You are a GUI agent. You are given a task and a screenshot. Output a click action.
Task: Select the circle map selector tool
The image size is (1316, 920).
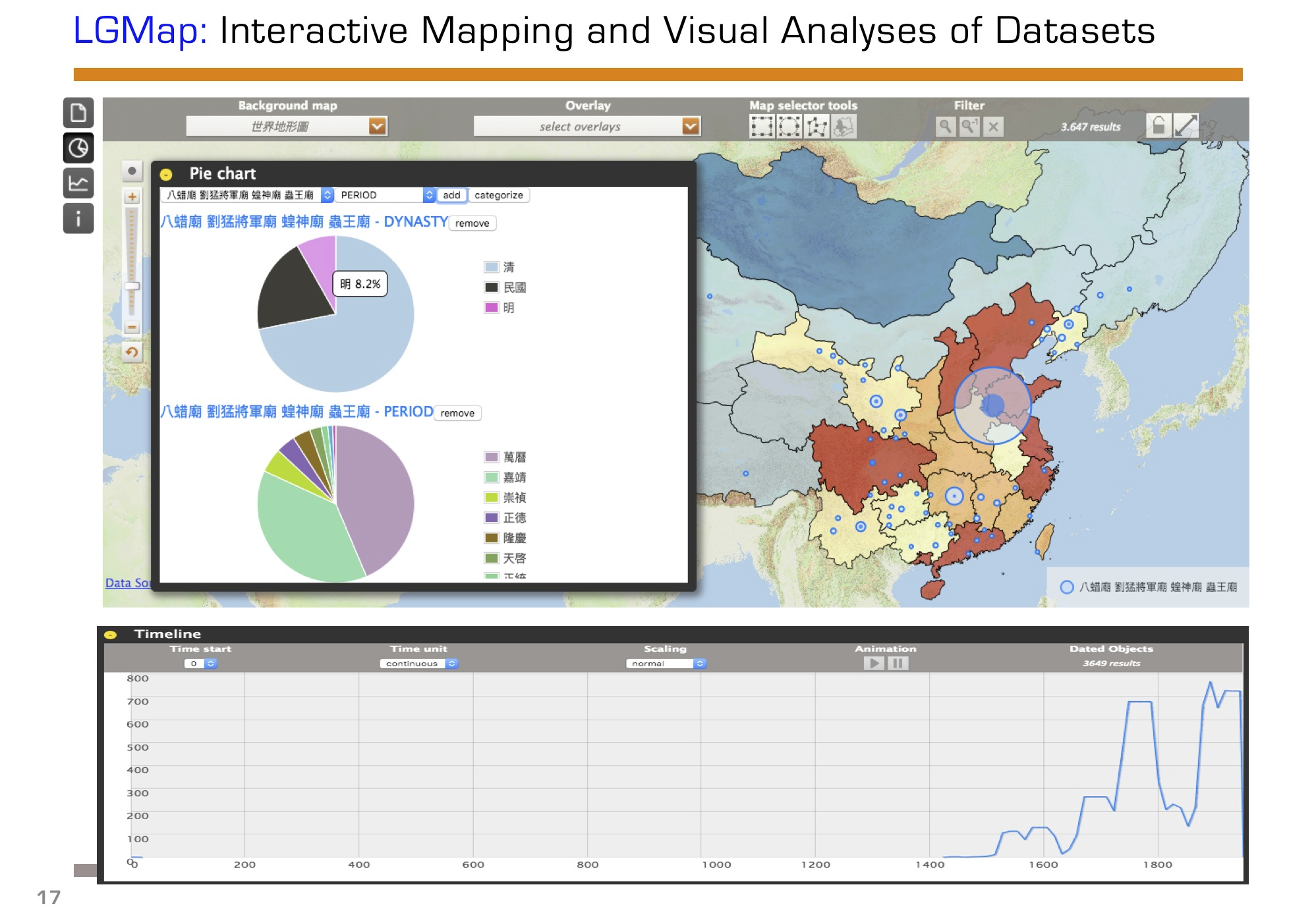click(x=789, y=127)
